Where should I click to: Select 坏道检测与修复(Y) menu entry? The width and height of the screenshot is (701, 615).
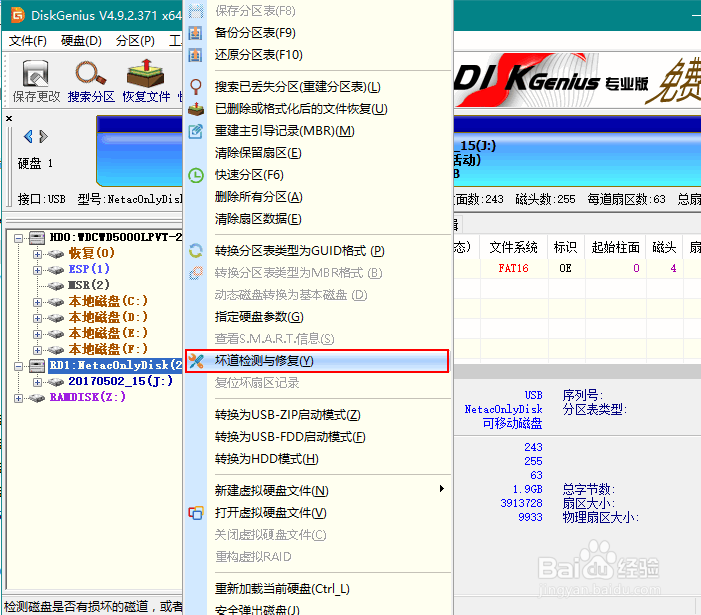tap(317, 361)
